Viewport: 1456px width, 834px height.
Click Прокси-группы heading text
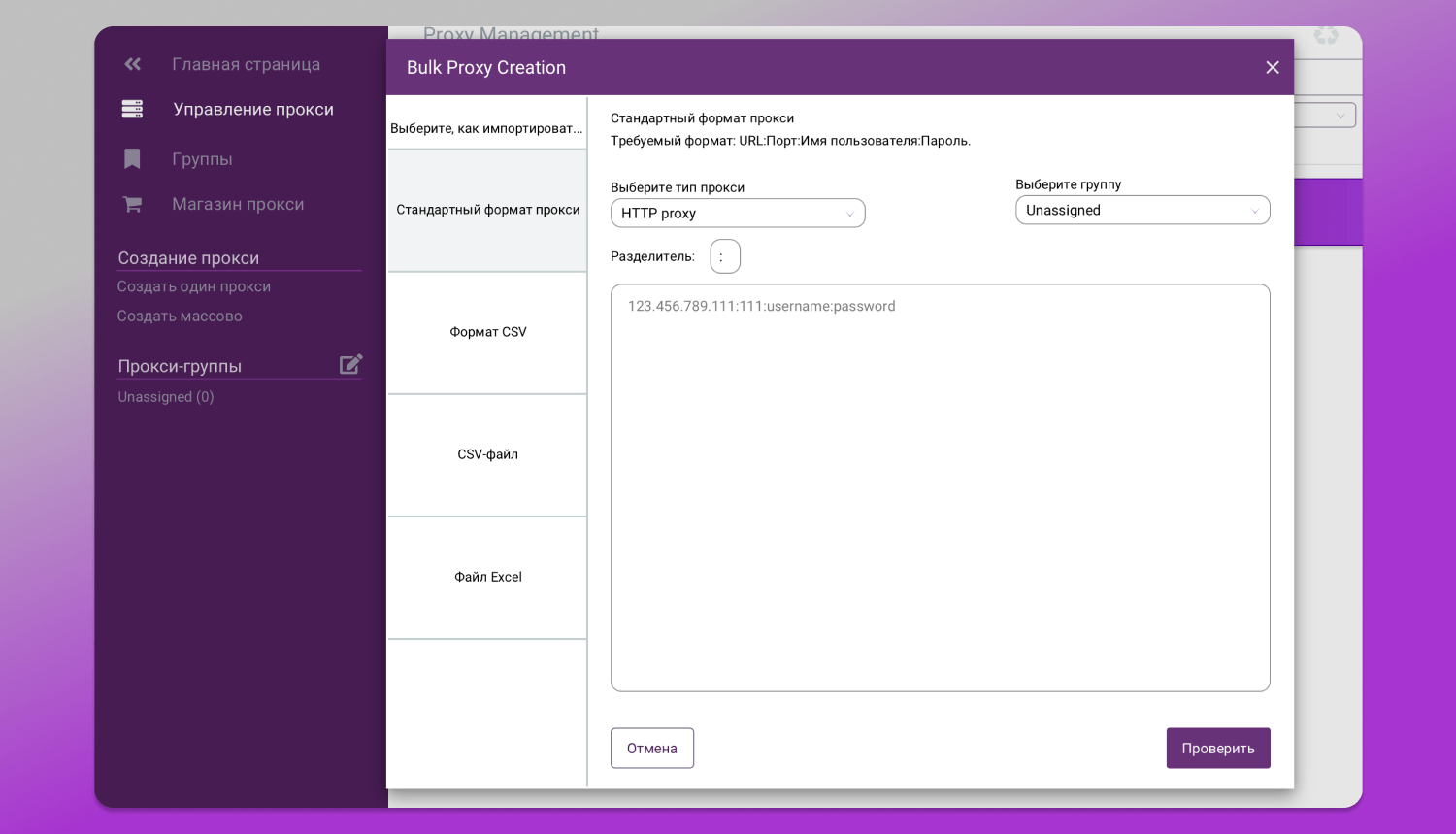[x=180, y=366]
